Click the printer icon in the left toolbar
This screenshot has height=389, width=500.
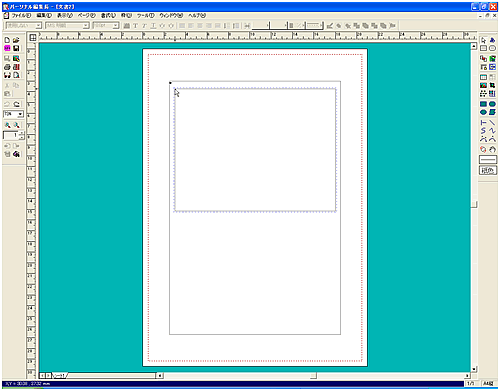[7, 67]
